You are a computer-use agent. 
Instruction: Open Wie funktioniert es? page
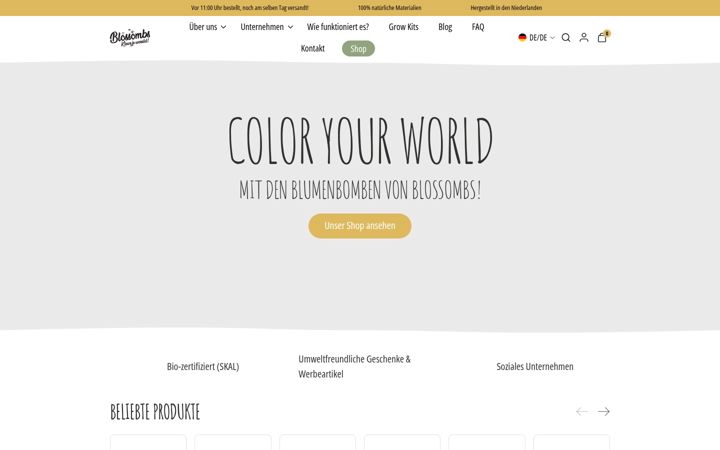click(x=338, y=27)
